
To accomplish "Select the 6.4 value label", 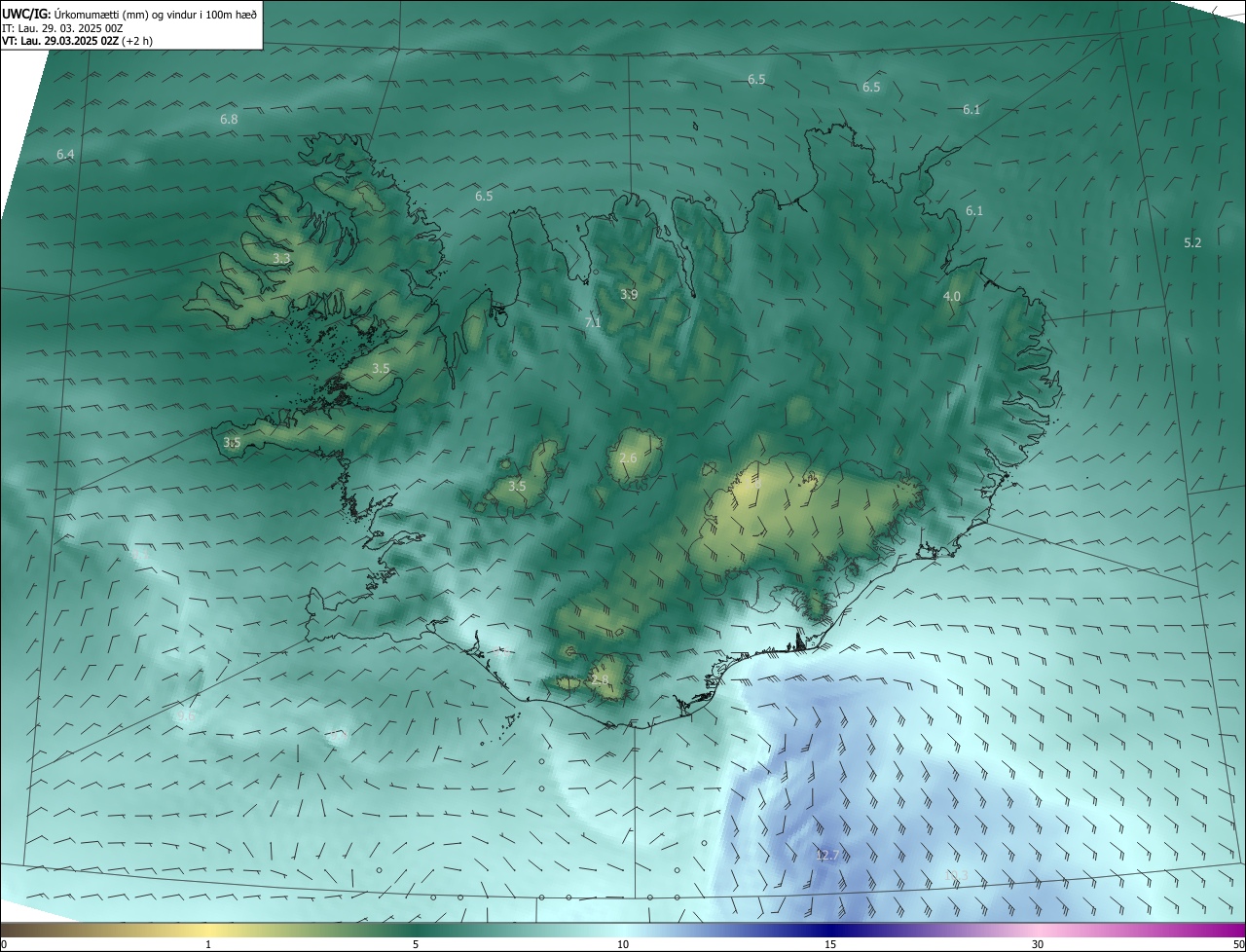I will click(x=65, y=154).
